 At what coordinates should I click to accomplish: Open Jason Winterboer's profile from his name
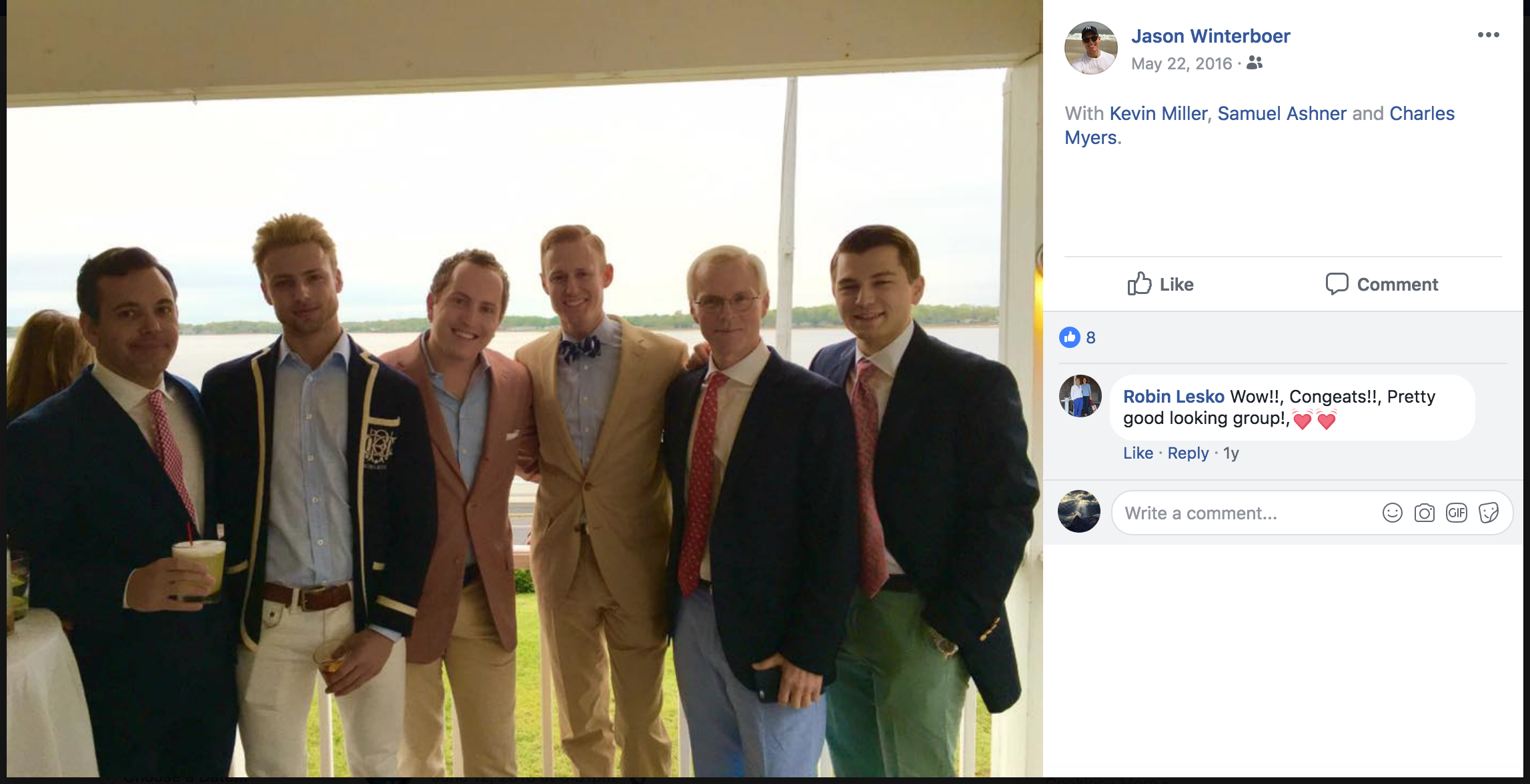point(1211,36)
